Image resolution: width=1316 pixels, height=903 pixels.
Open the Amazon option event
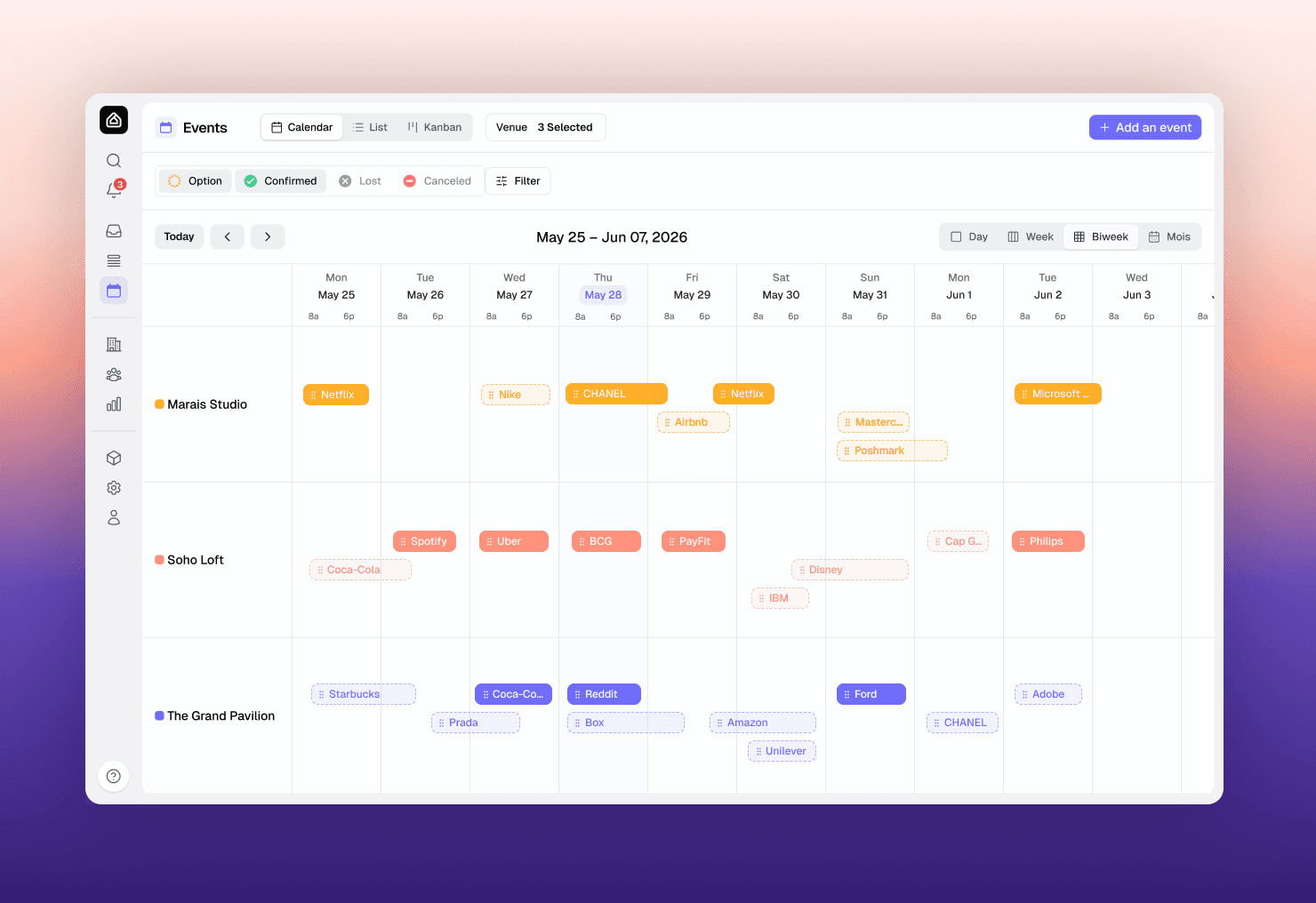763,723
